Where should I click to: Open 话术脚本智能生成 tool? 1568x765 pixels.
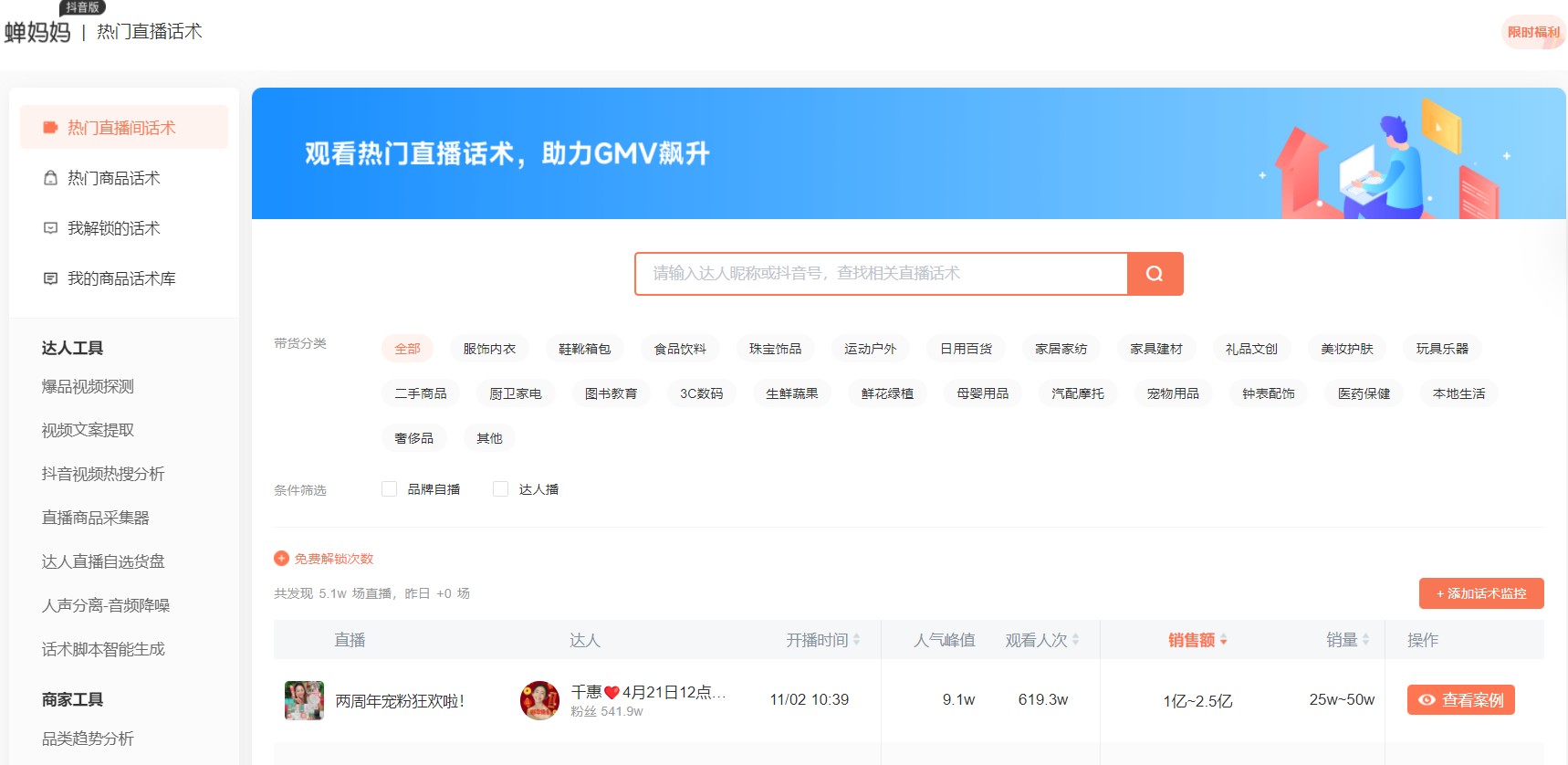tap(103, 649)
